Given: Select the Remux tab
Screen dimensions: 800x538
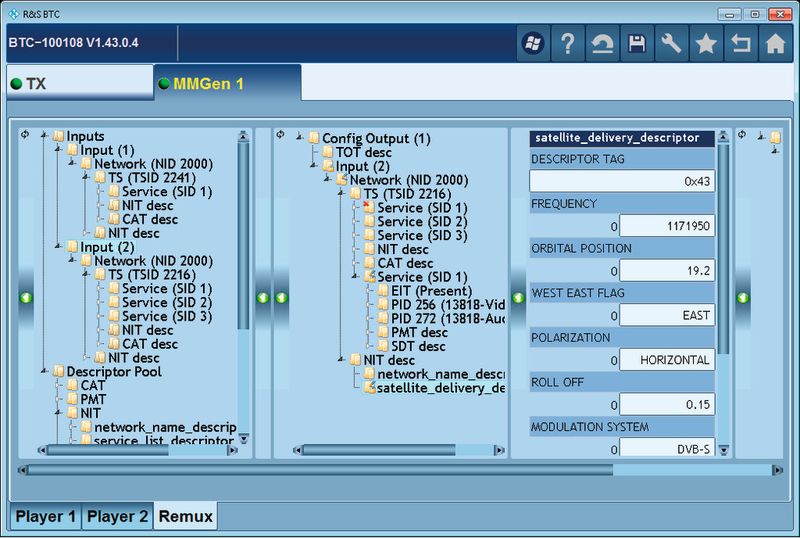Looking at the screenshot, I should 186,516.
